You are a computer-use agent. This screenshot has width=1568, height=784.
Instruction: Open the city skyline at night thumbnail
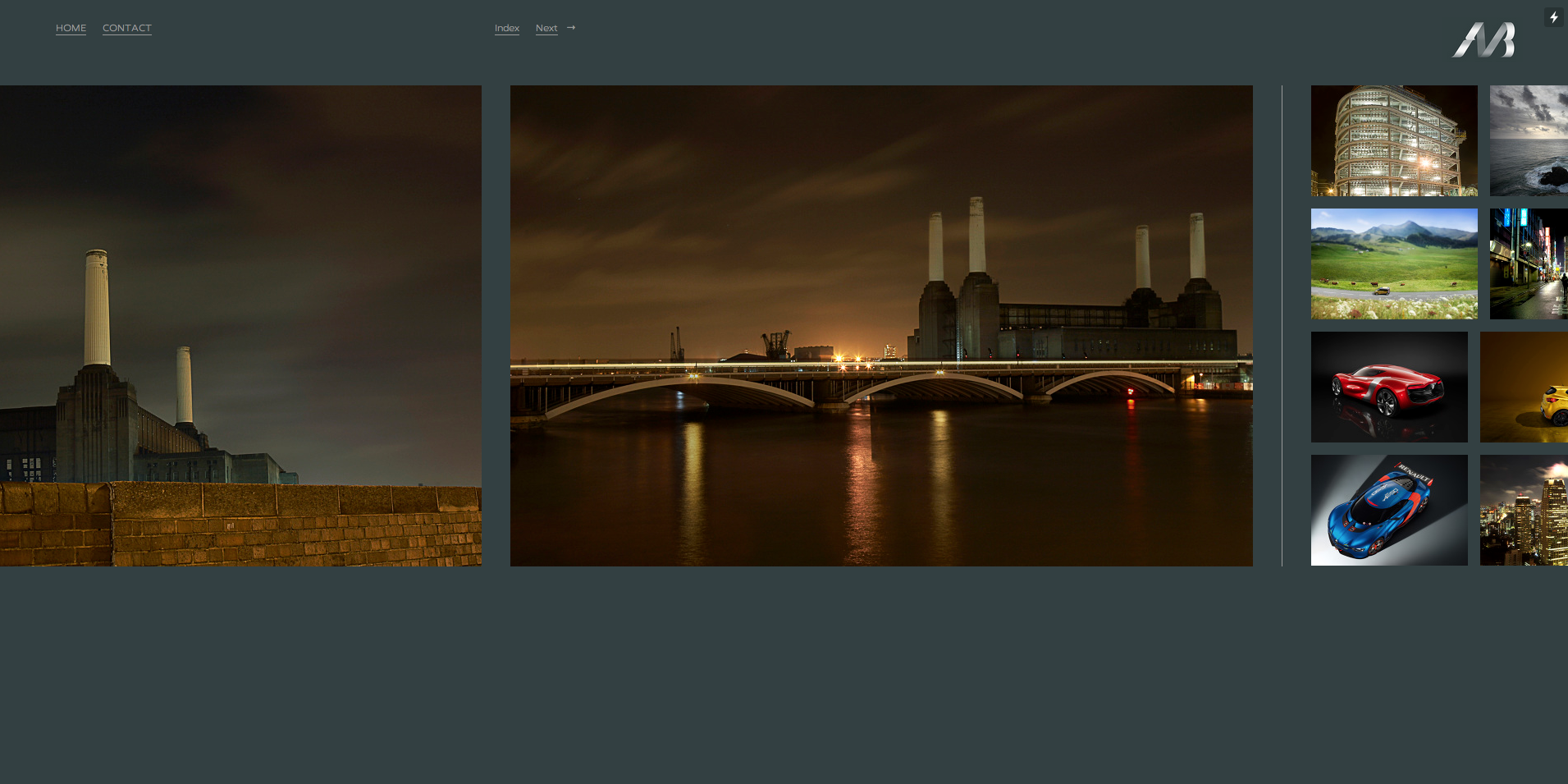click(1523, 510)
